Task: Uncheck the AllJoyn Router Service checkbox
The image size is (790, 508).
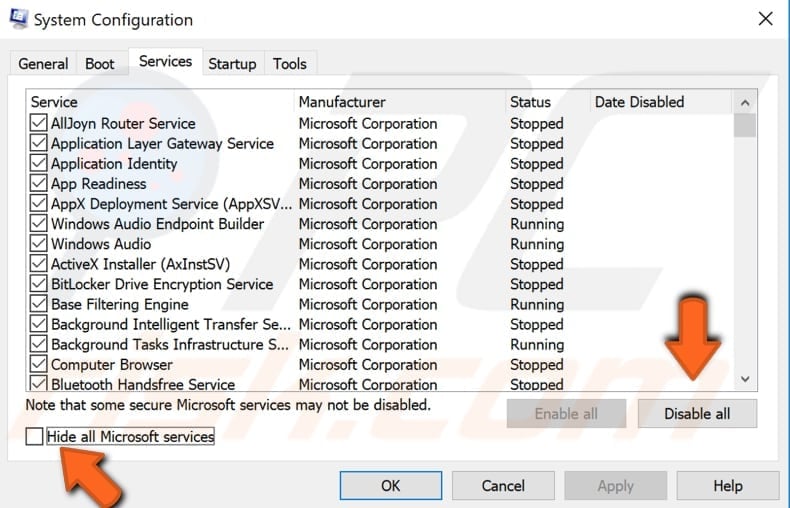Action: [39, 124]
